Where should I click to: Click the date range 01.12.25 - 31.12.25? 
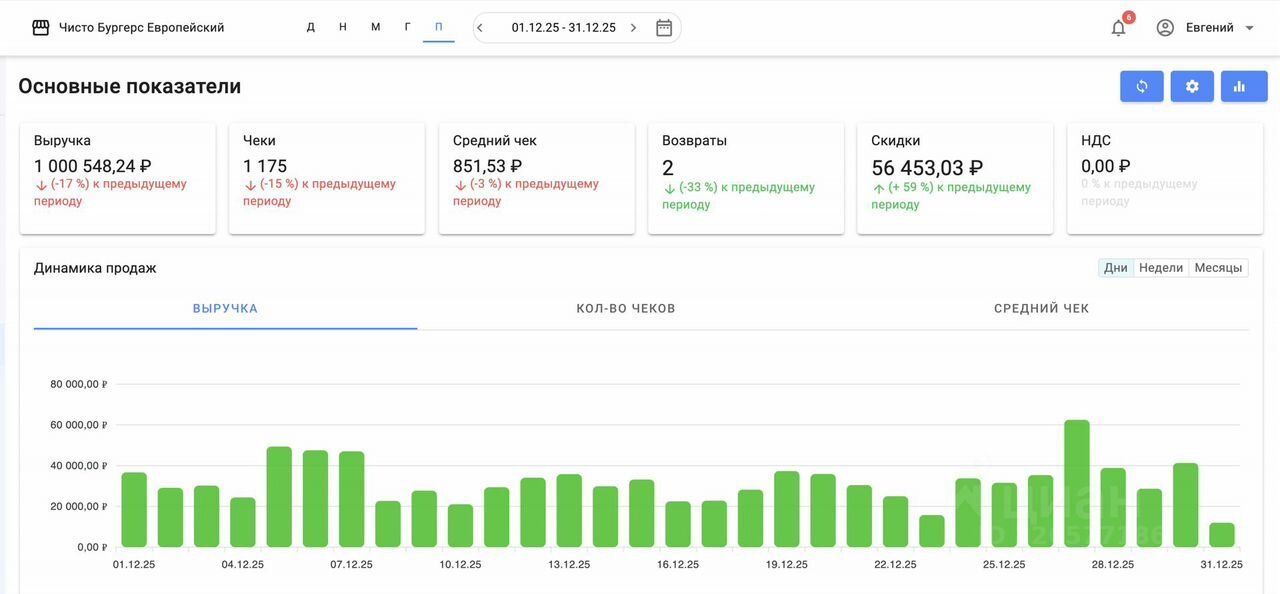point(563,28)
